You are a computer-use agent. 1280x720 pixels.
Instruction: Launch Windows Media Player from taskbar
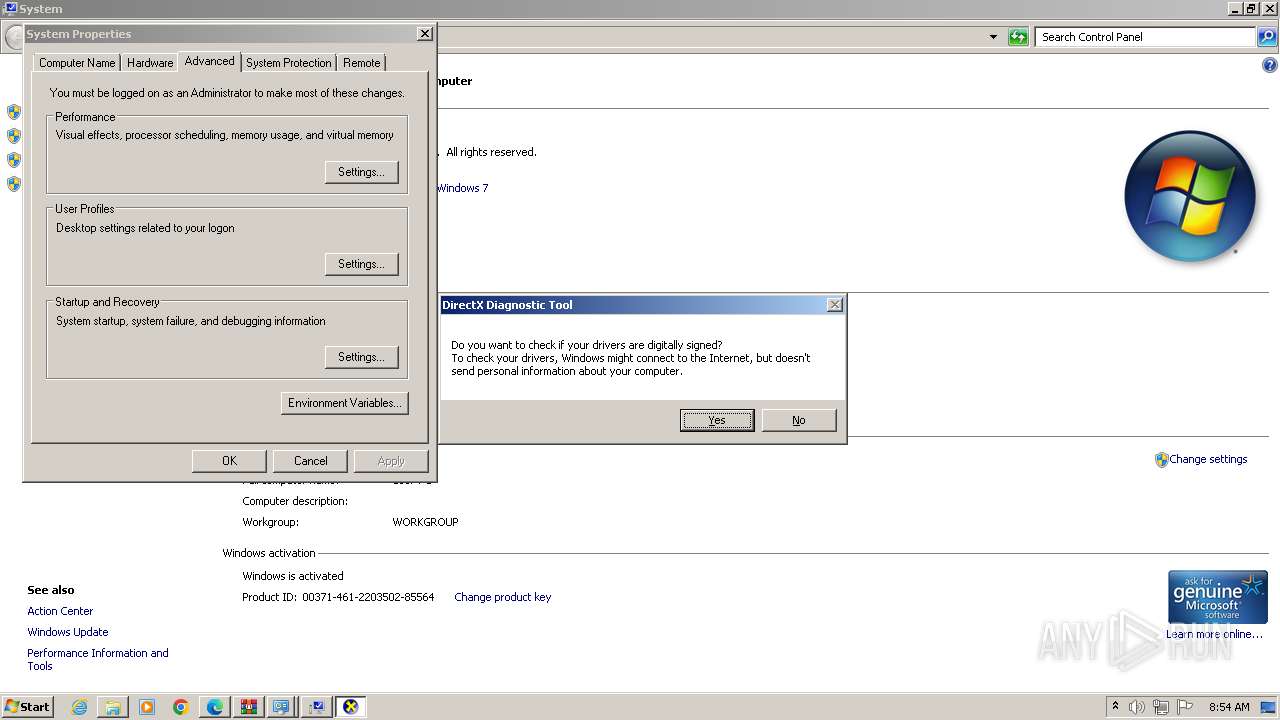point(147,707)
